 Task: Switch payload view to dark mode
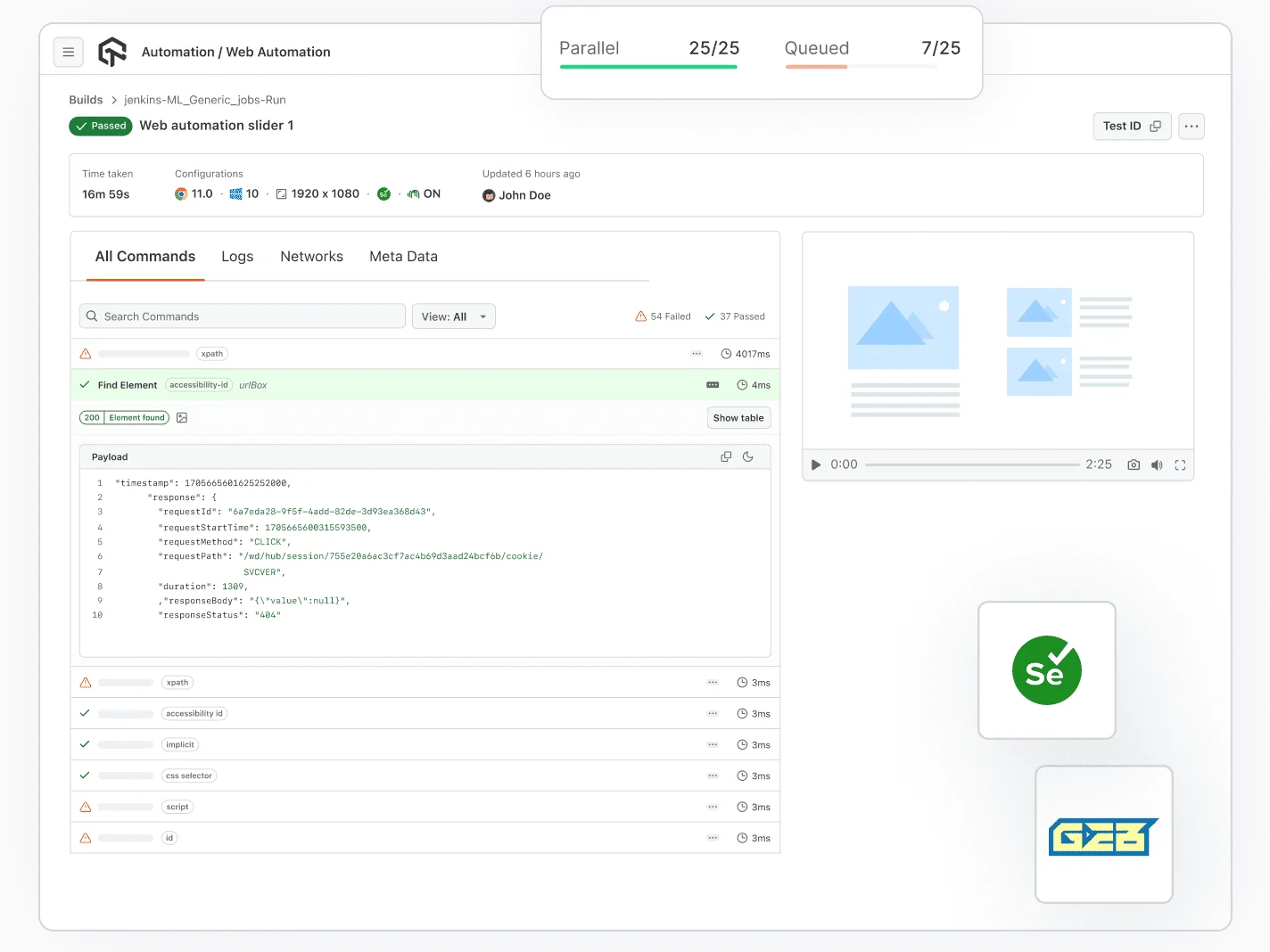[x=748, y=455]
